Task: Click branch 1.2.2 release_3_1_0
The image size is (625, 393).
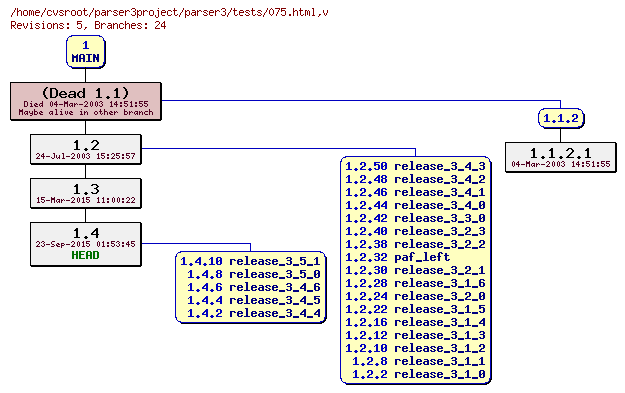Action: pos(419,374)
